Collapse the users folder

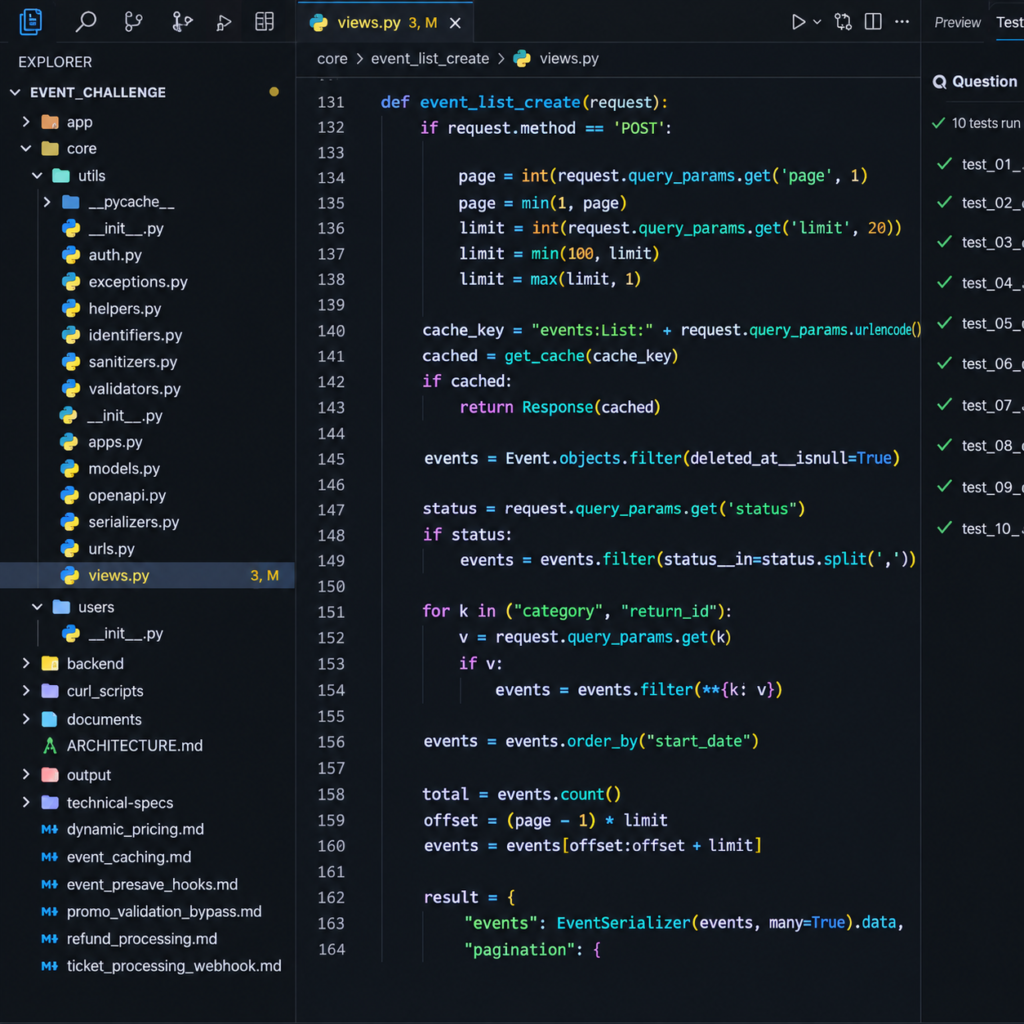click(37, 607)
